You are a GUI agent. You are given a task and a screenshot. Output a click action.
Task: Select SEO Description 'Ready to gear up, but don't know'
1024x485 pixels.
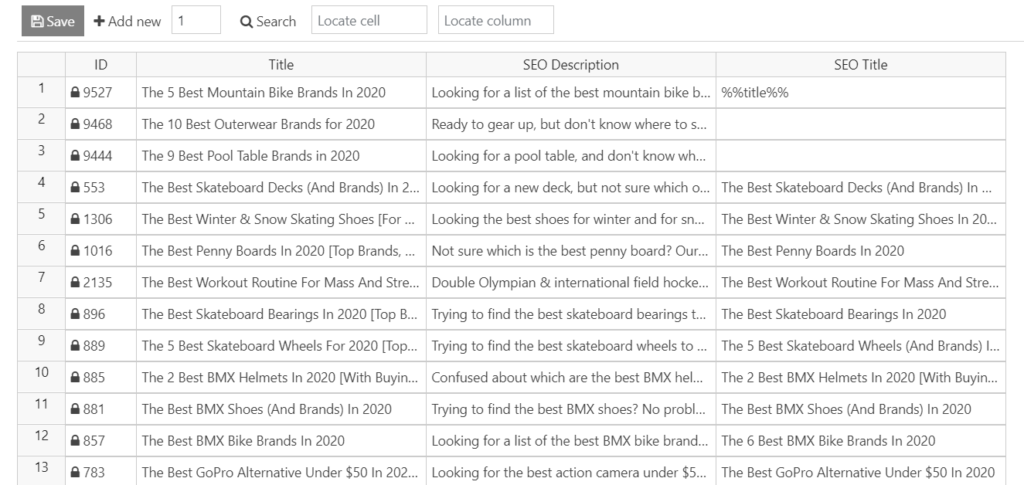pos(571,124)
